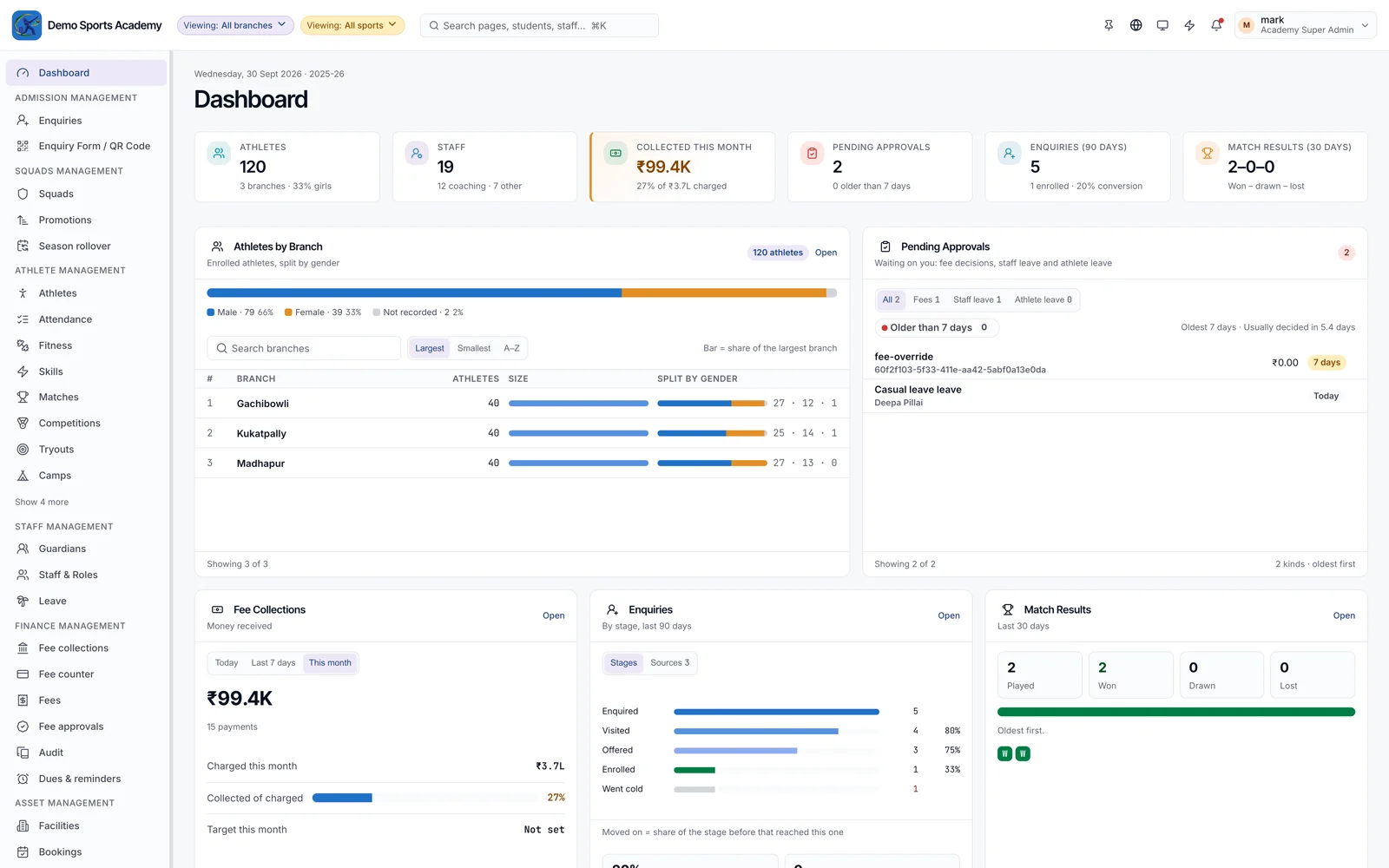Select the Gachibowli branch row
Screen dimensions: 1389x868
[522, 404]
